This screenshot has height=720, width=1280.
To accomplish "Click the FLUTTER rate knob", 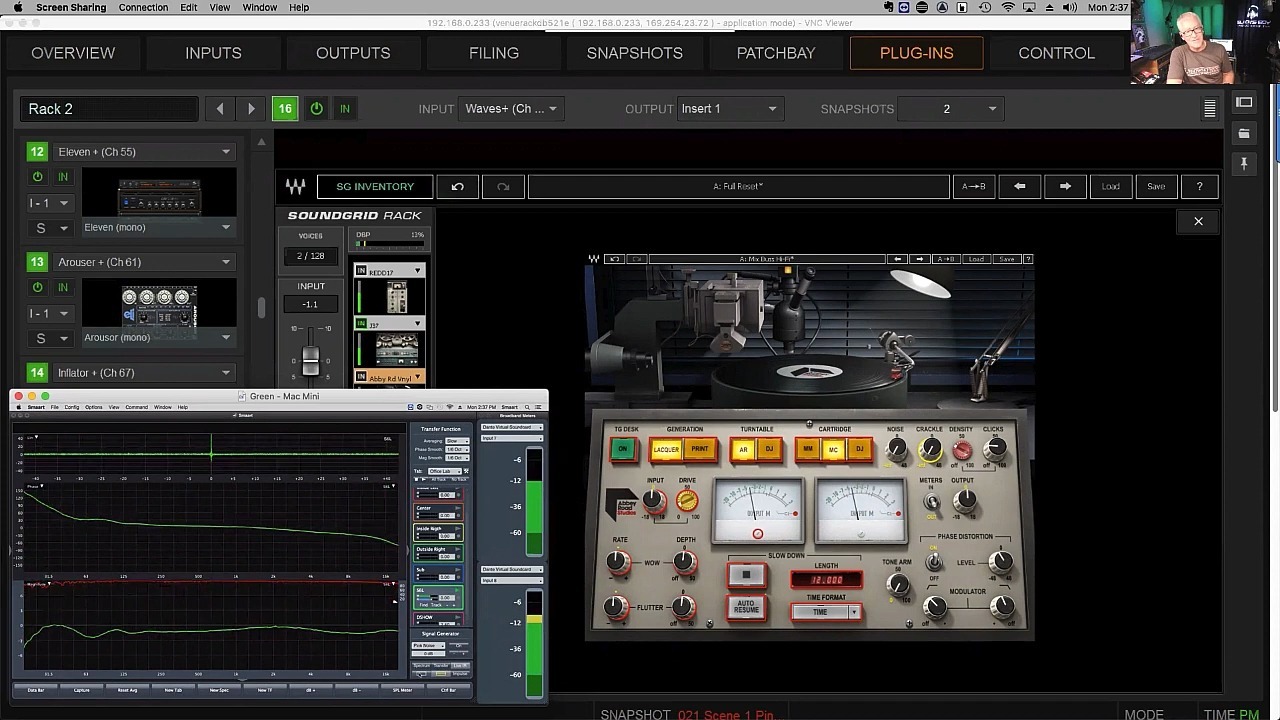I will (x=616, y=606).
